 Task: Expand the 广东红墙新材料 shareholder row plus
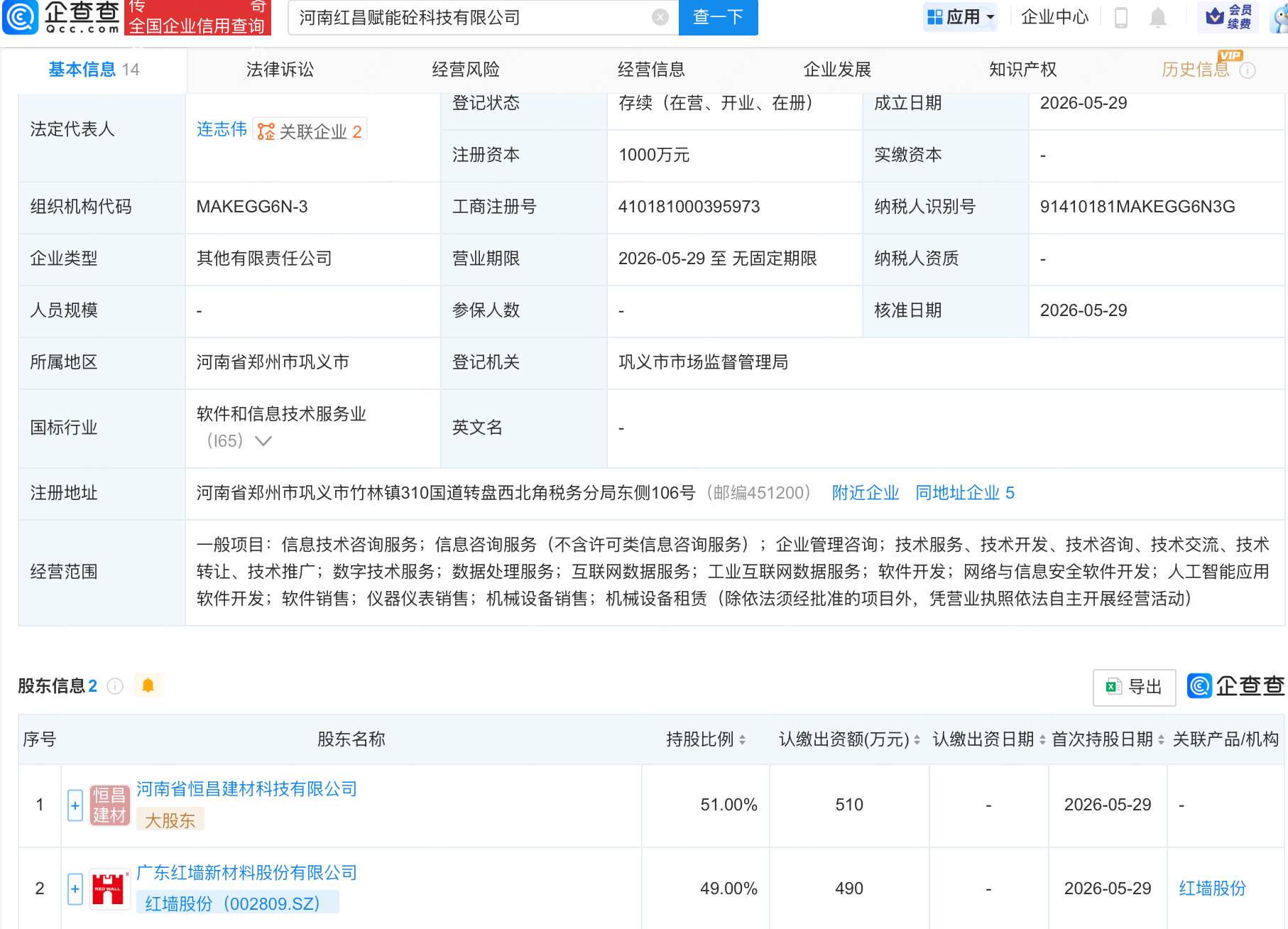pyautogui.click(x=75, y=889)
